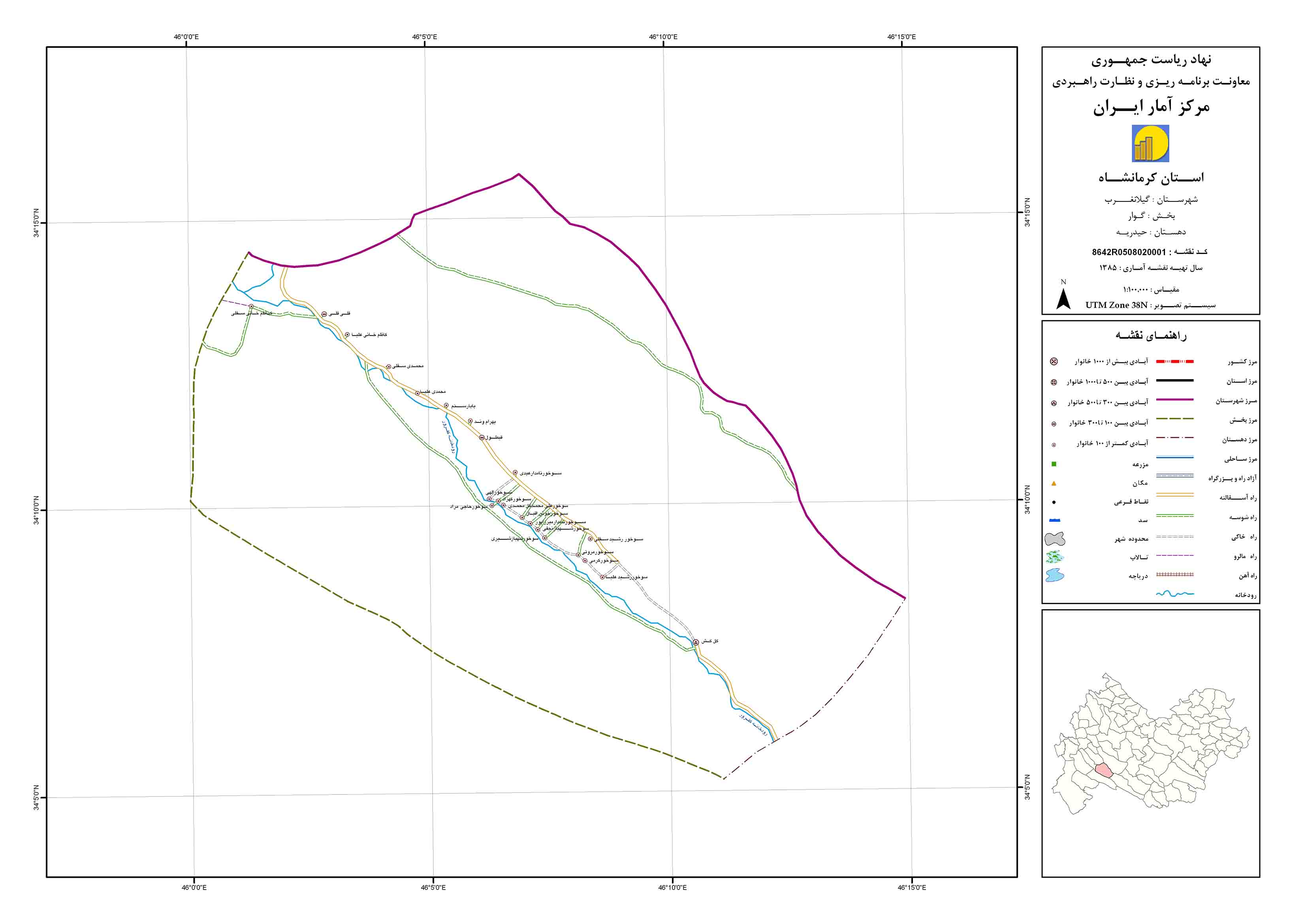
Task: Click the green farm square legend icon
Action: point(1053,464)
